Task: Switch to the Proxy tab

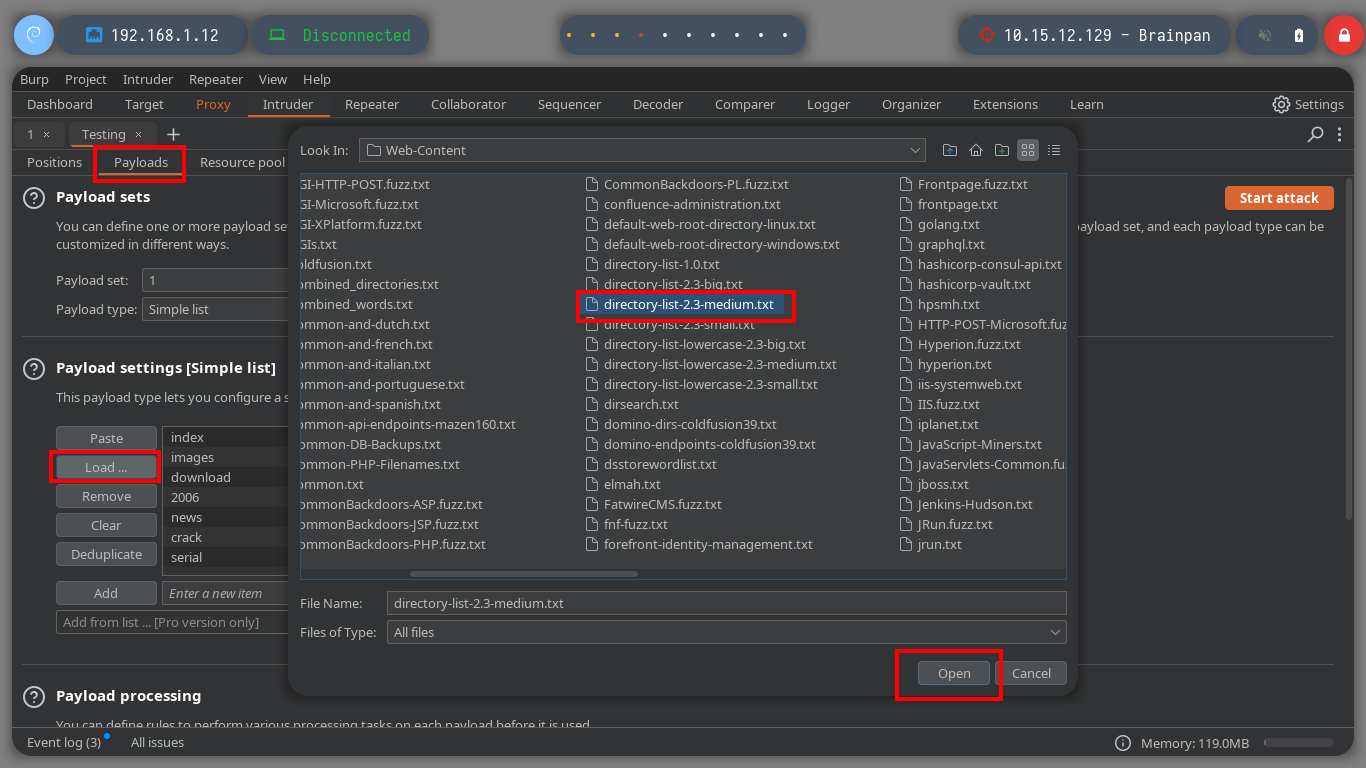Action: pyautogui.click(x=213, y=104)
